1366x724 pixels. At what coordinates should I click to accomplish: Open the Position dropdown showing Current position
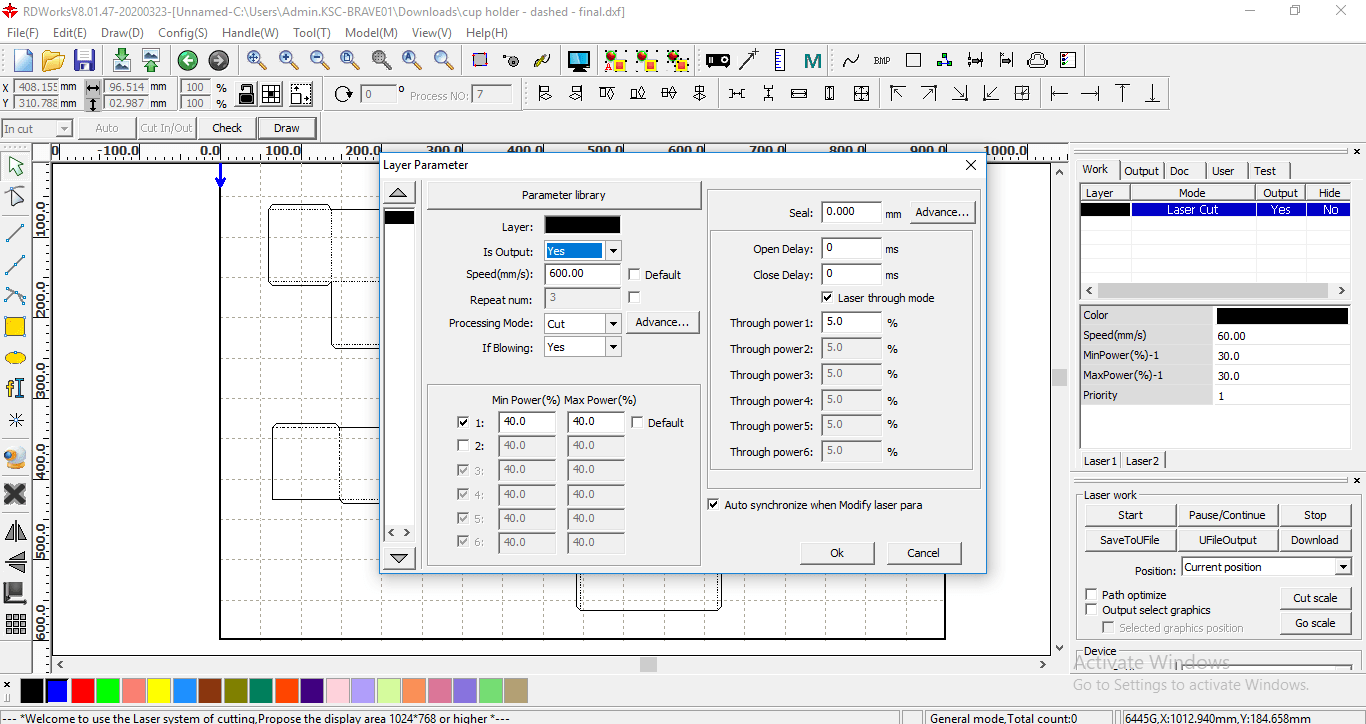click(x=1343, y=568)
